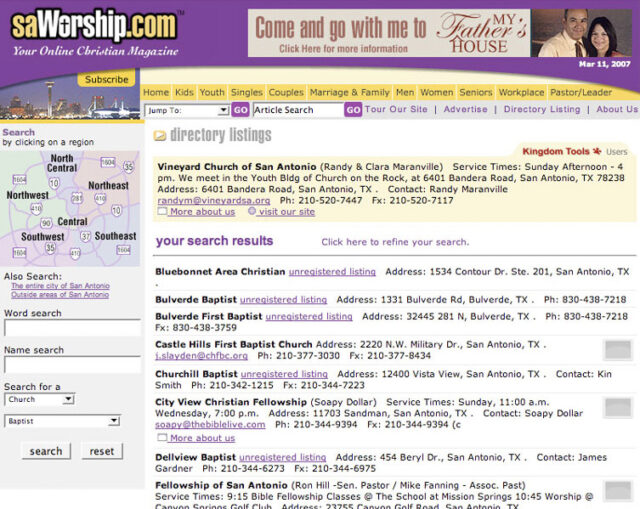
Task: Click GO button next to Article Search
Action: pyautogui.click(x=353, y=110)
